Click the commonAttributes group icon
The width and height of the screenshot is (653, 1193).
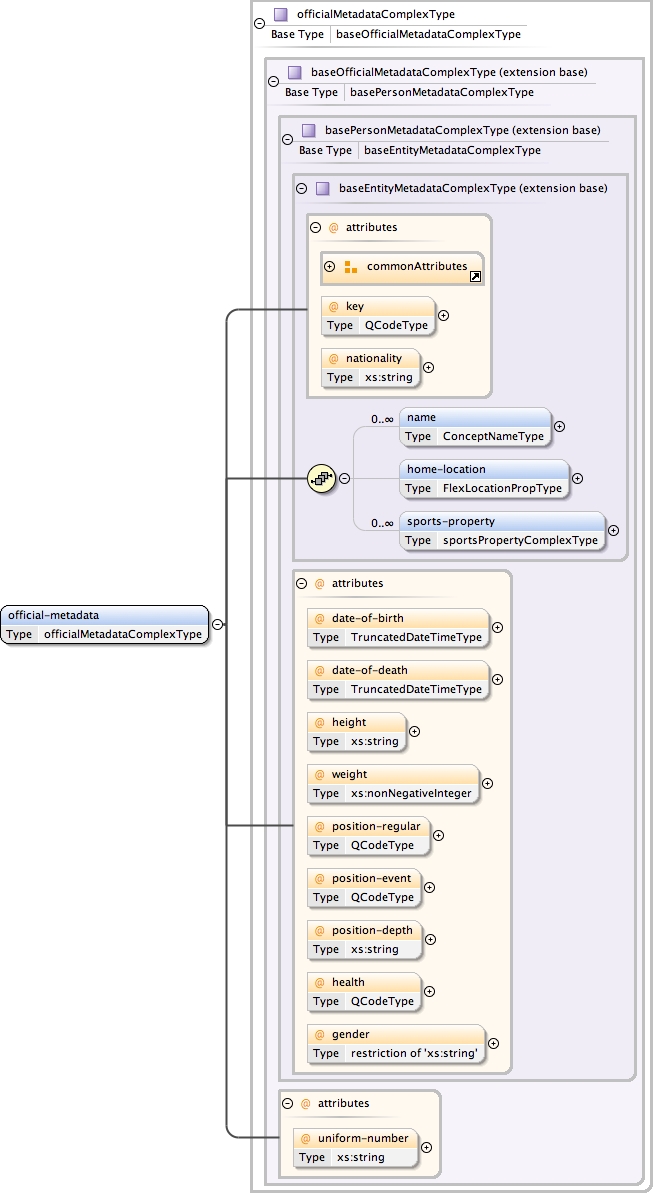point(351,267)
